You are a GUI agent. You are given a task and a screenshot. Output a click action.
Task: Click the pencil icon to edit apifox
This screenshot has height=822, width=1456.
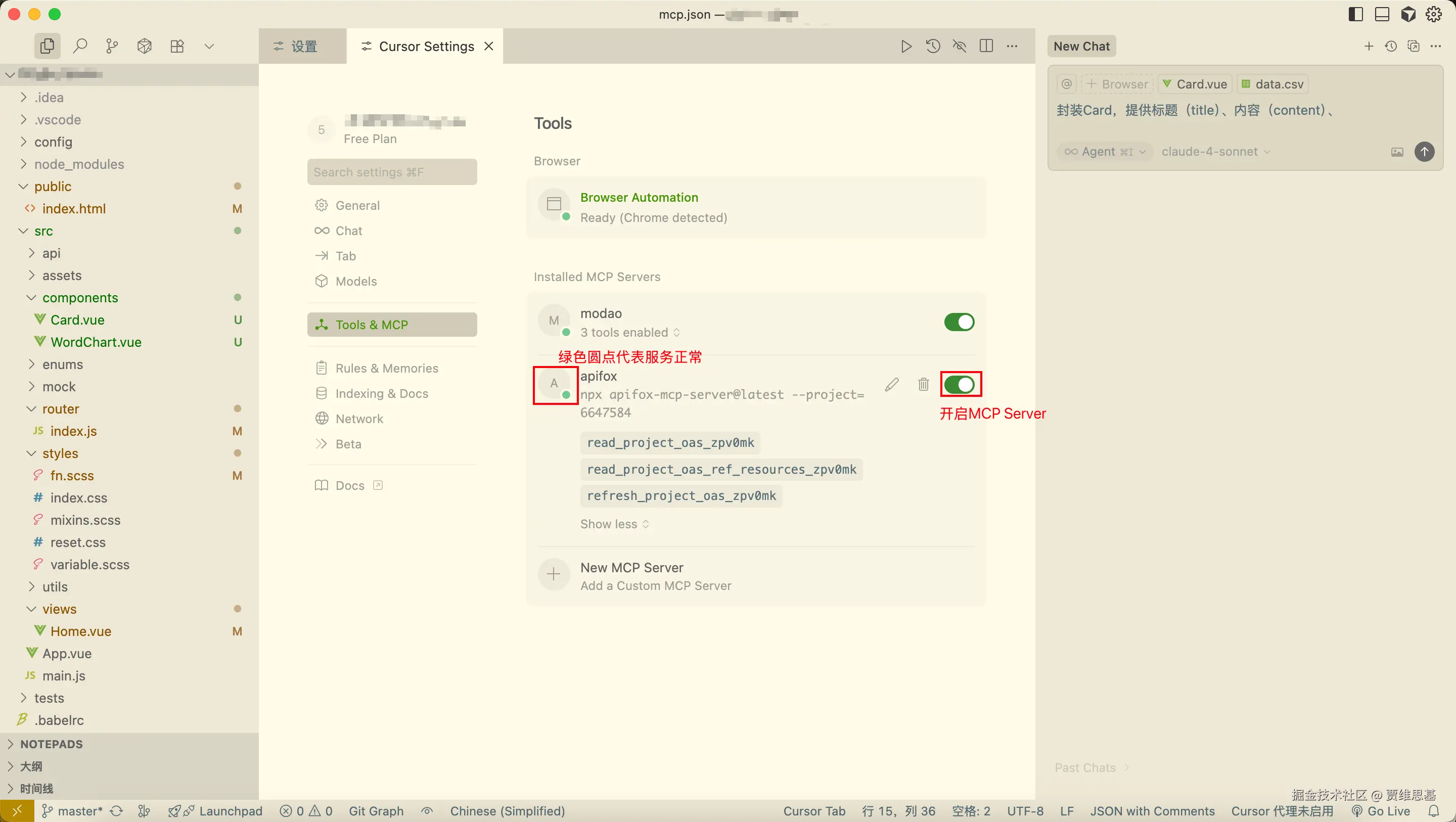891,384
